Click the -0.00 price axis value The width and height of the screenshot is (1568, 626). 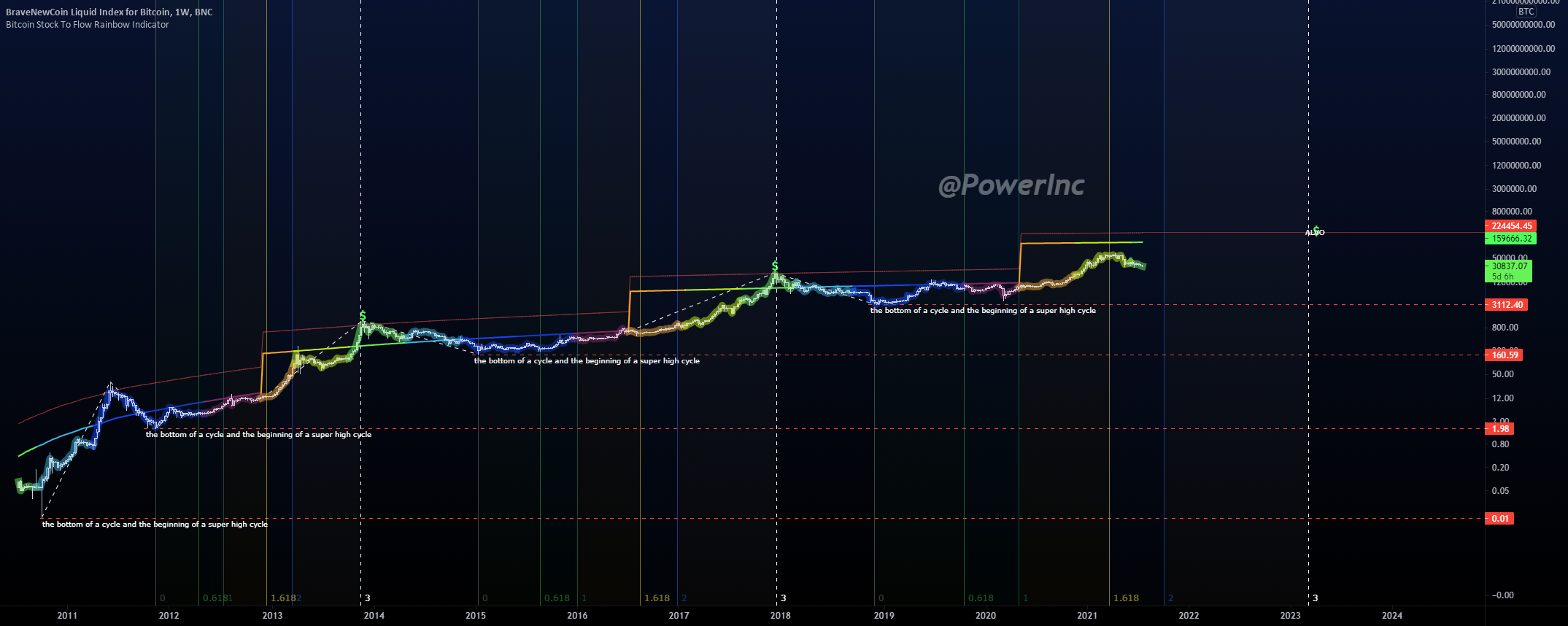click(x=1502, y=595)
